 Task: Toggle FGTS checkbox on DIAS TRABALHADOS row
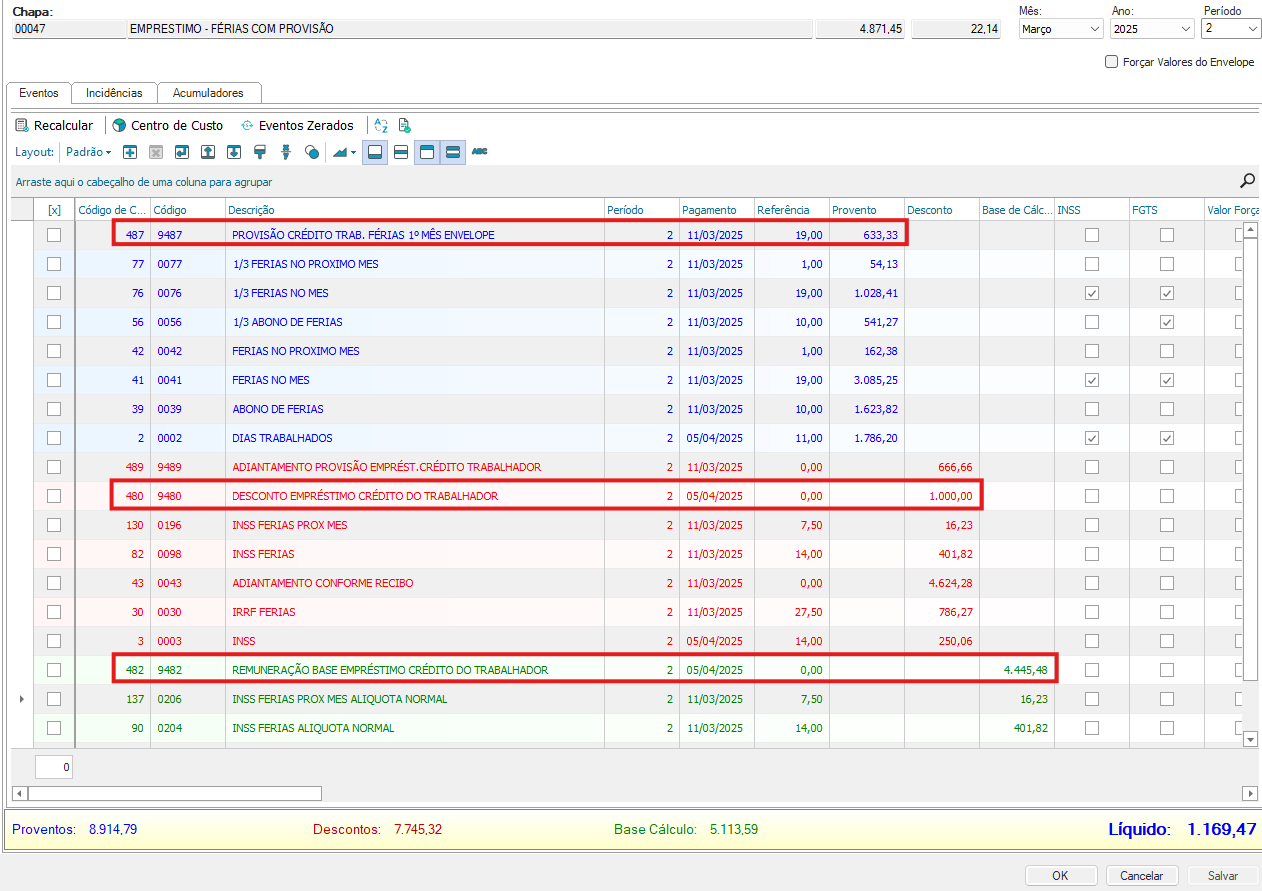click(x=1167, y=438)
